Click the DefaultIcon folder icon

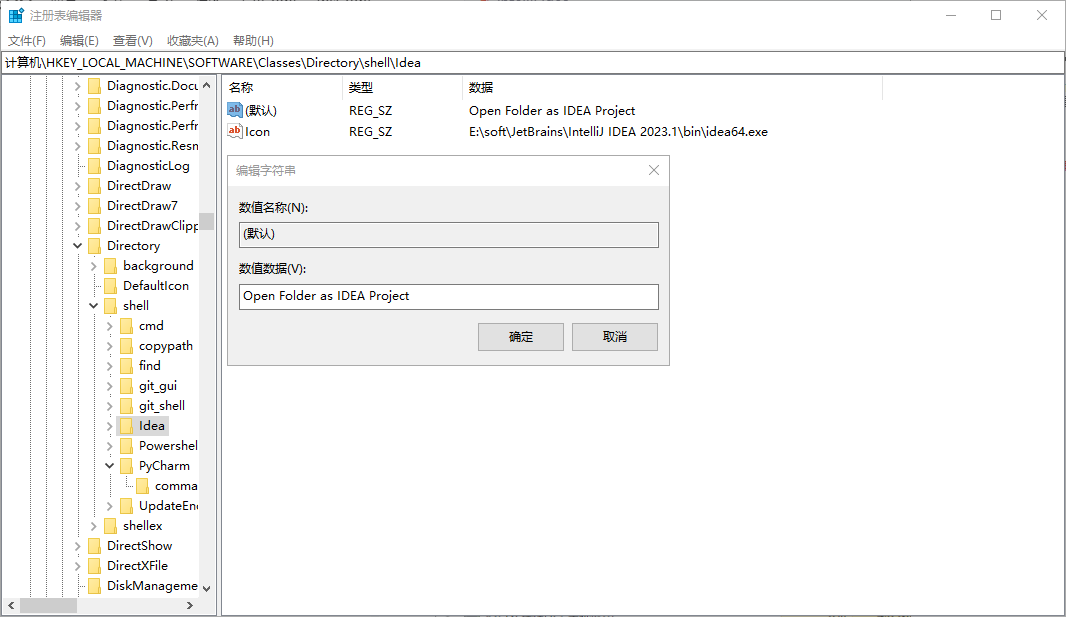pos(110,286)
